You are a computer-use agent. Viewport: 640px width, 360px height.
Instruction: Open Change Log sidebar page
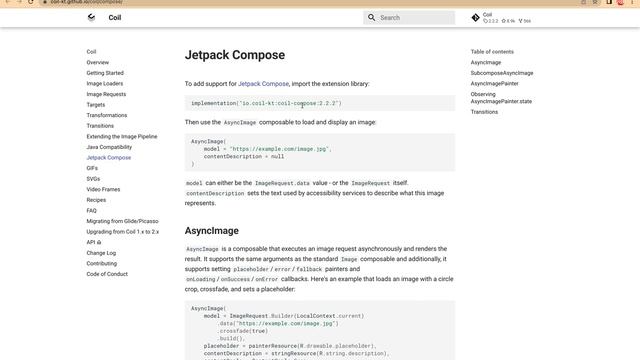101,253
